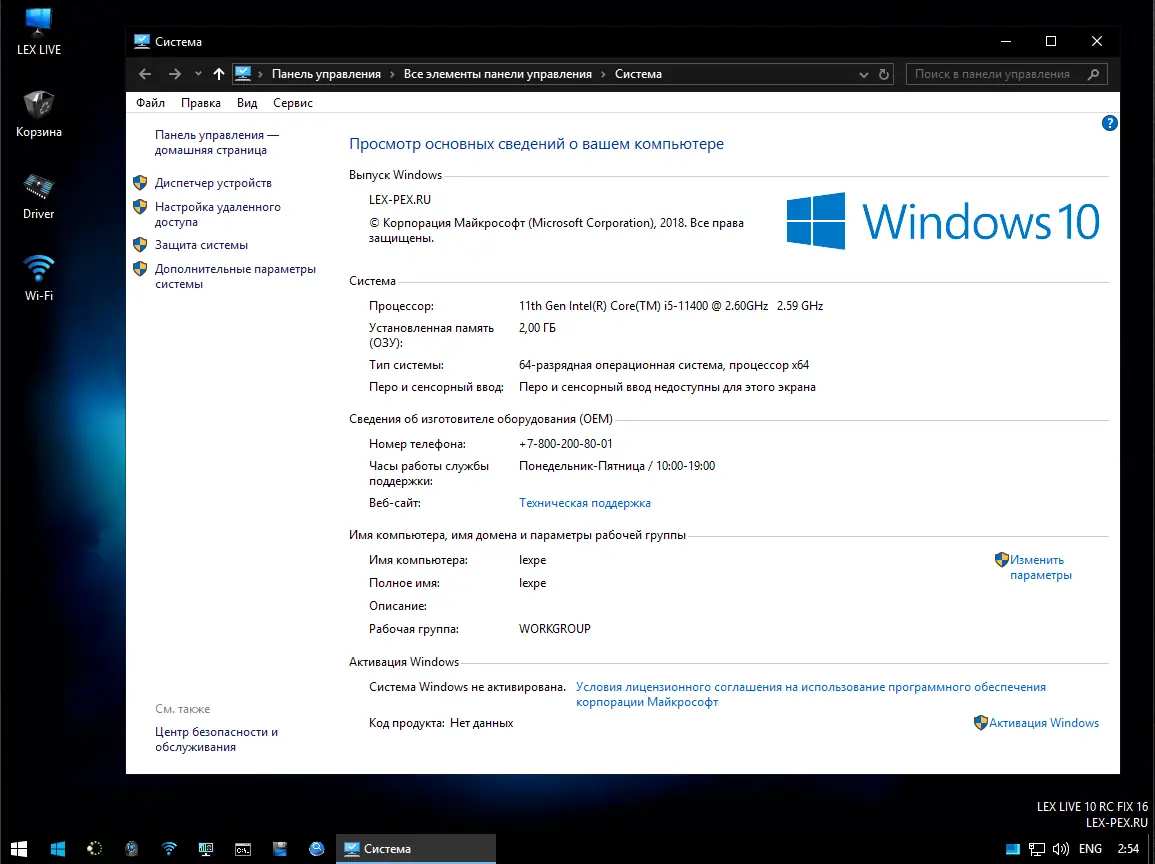Switch to Система taskbar button
This screenshot has height=864, width=1155.
coord(416,849)
